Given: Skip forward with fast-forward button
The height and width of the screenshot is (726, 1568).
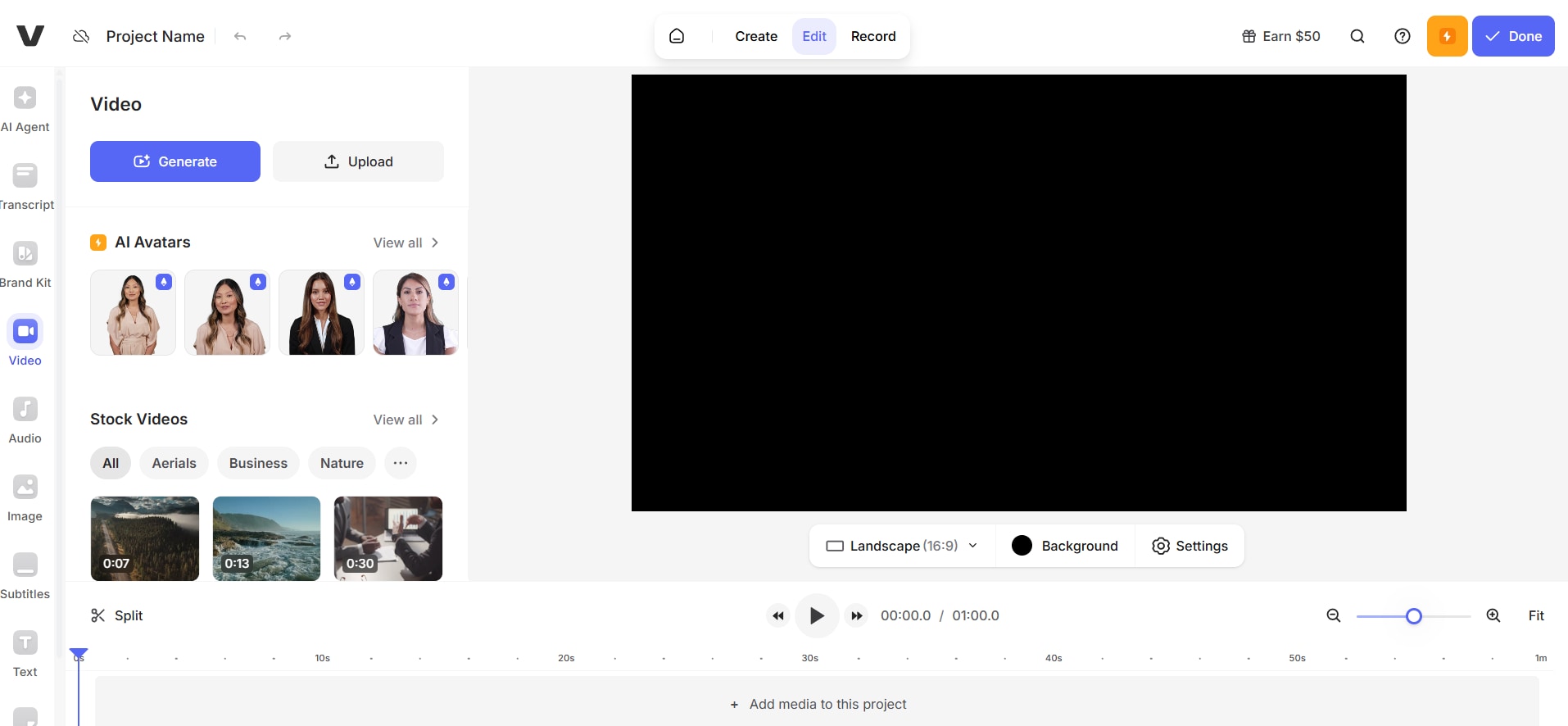Looking at the screenshot, I should point(856,615).
